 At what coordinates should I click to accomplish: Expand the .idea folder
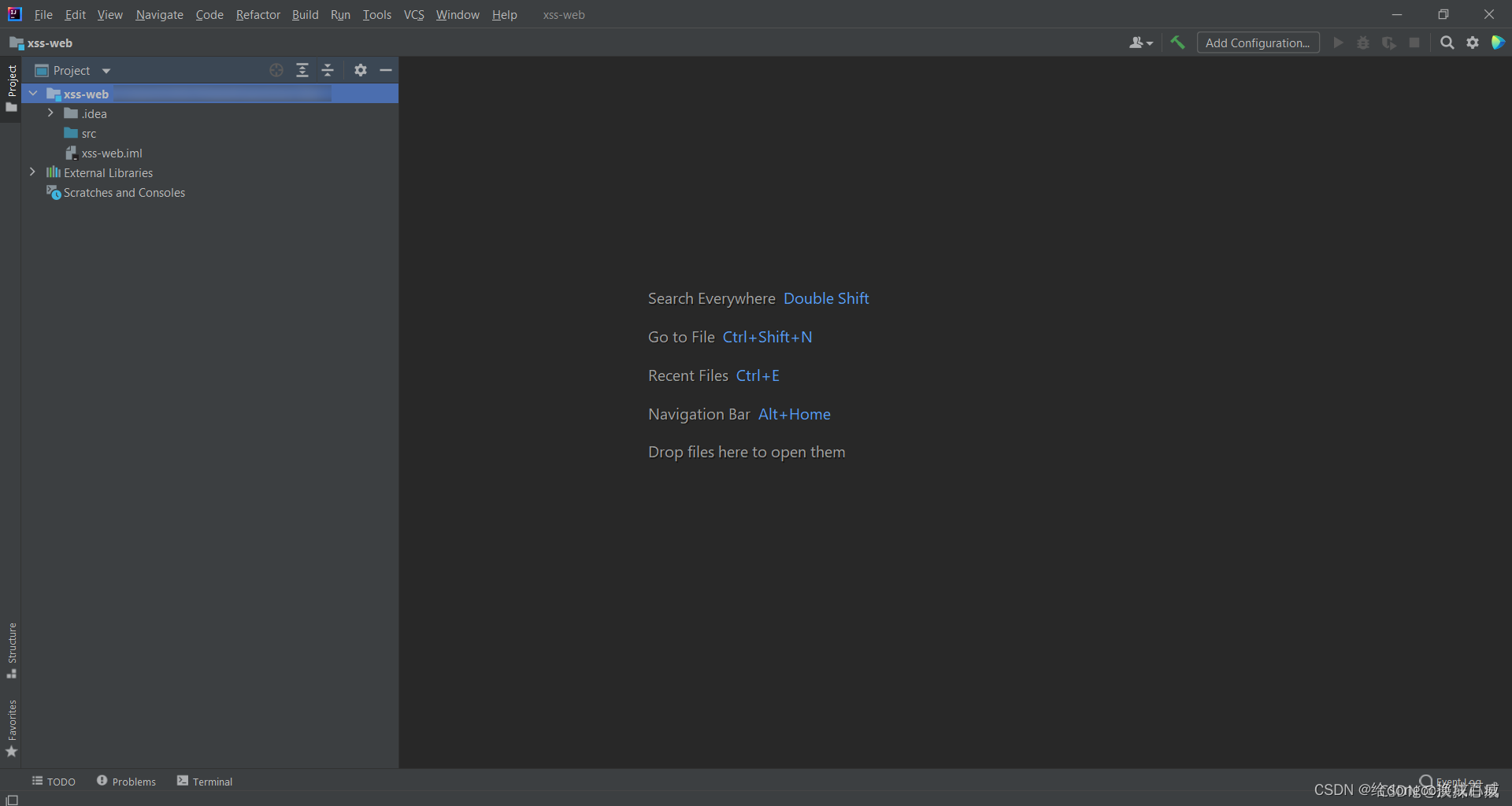[50, 113]
